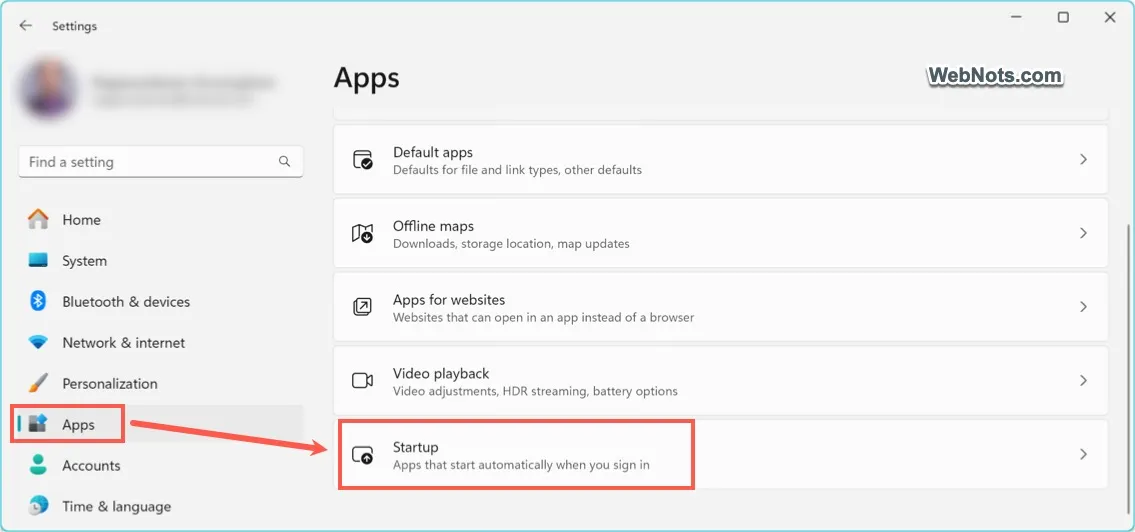The height and width of the screenshot is (532, 1135).
Task: Close the Settings window
Action: 1110,17
